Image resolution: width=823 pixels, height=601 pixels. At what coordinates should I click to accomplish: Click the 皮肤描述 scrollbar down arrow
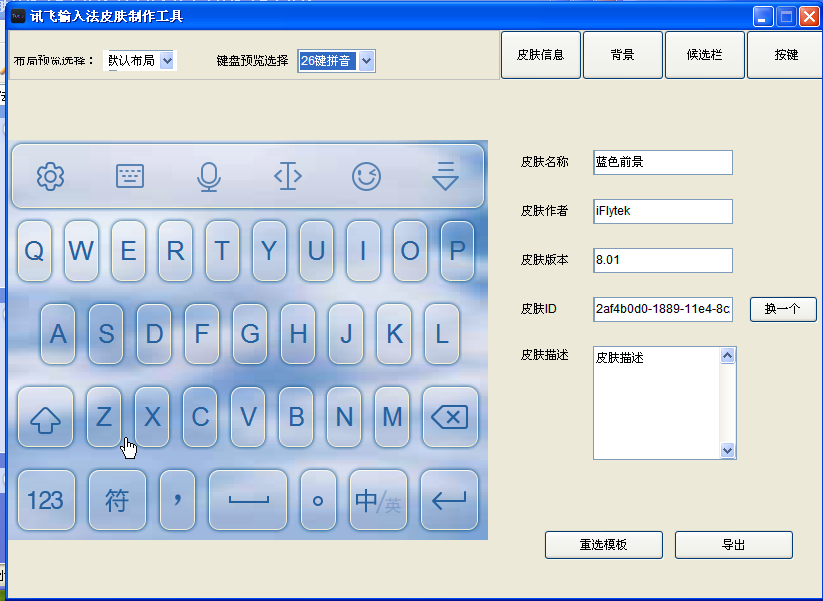[x=728, y=452]
